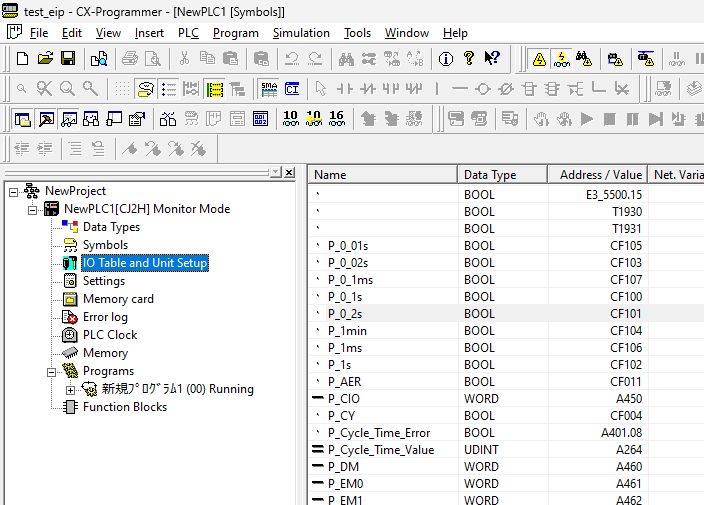Sort by Address / Value column header
The width and height of the screenshot is (704, 505).
[598, 175]
